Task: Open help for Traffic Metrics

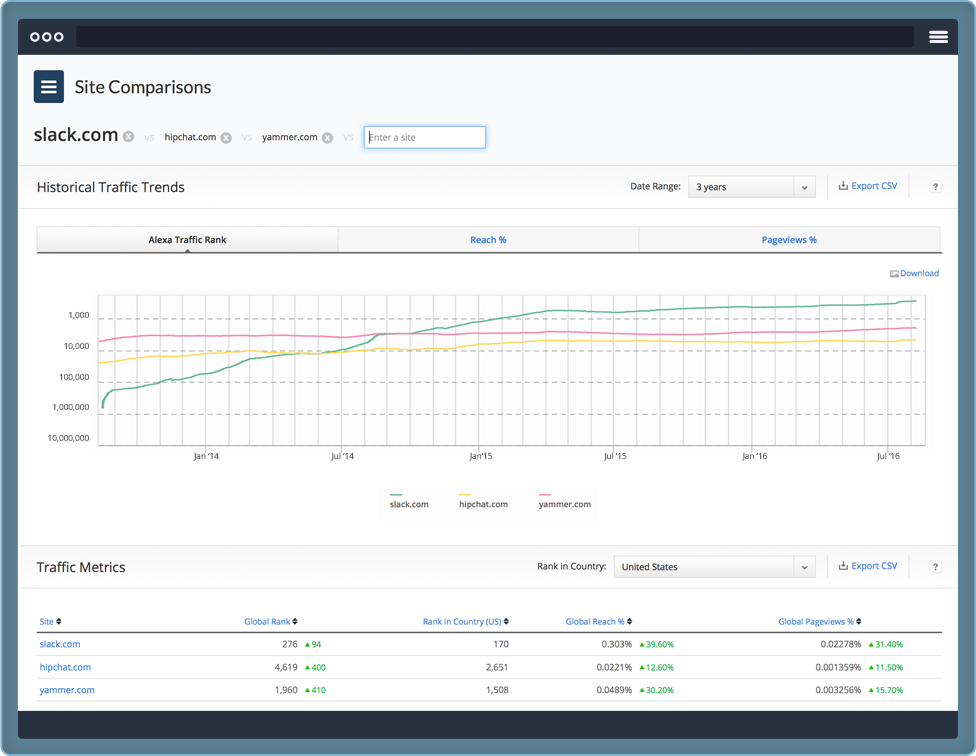Action: click(x=935, y=567)
